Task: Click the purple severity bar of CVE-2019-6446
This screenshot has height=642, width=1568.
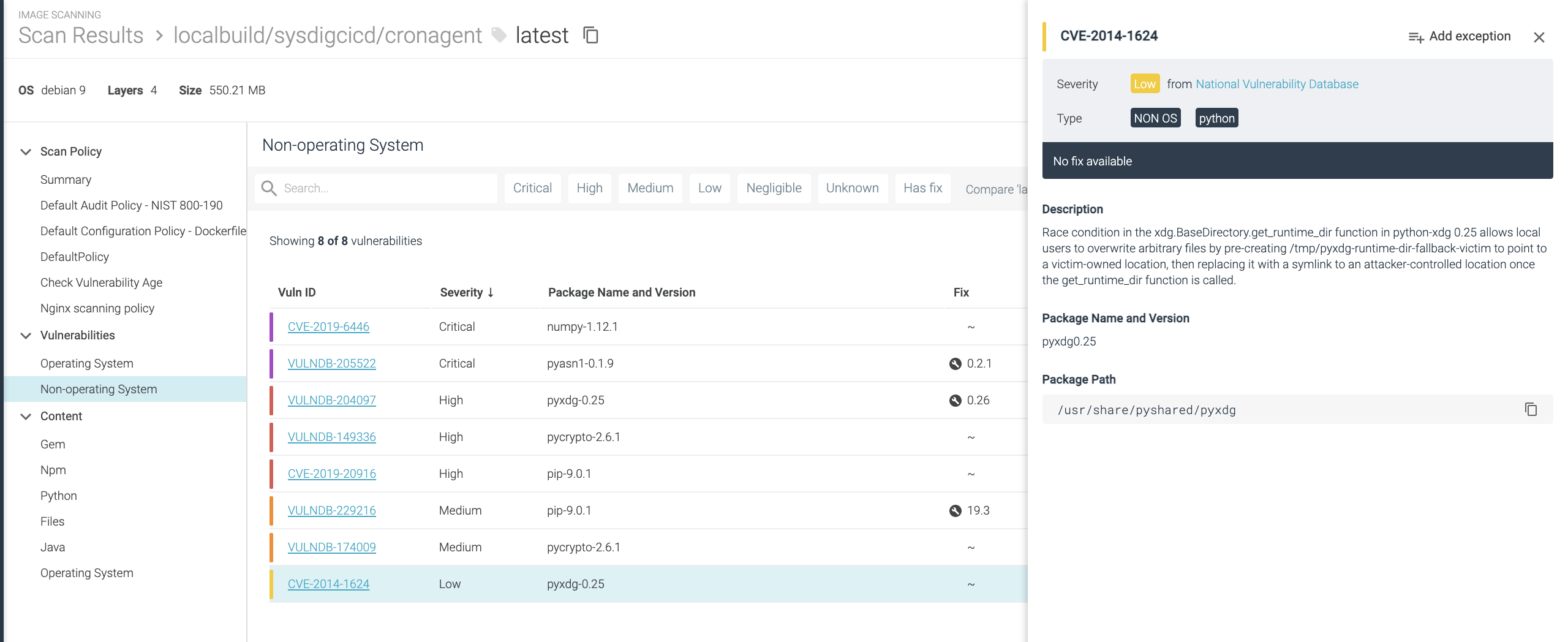Action: 271,327
